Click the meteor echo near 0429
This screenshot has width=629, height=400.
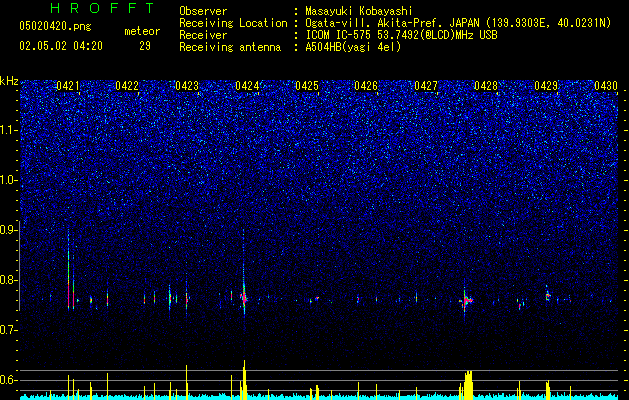tap(548, 296)
